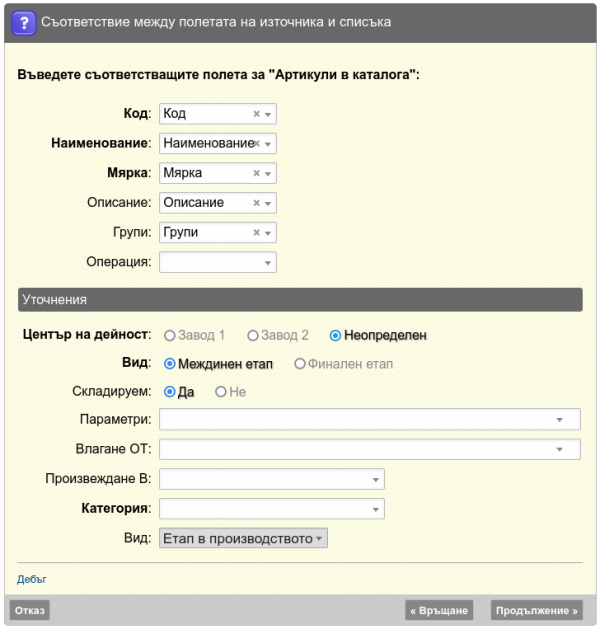Open the Произвеждане В dropdown
This screenshot has width=600, height=629.
[x=272, y=479]
